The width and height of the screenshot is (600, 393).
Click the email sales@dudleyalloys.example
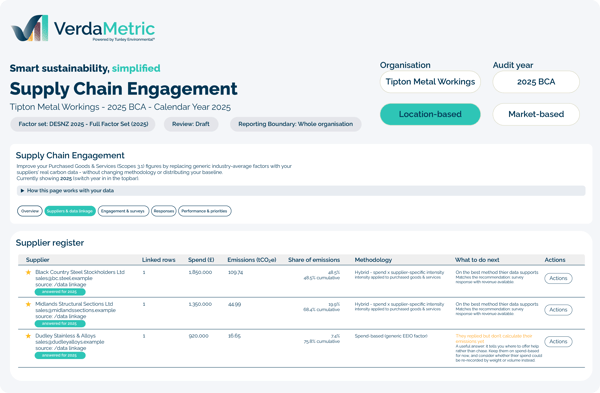pyautogui.click(x=70, y=342)
